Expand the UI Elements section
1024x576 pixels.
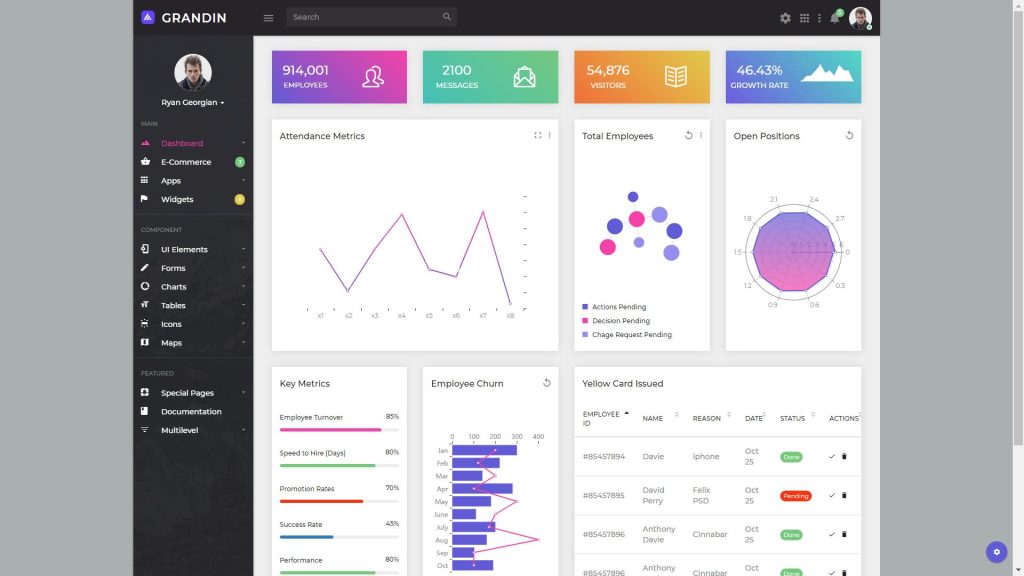186,248
